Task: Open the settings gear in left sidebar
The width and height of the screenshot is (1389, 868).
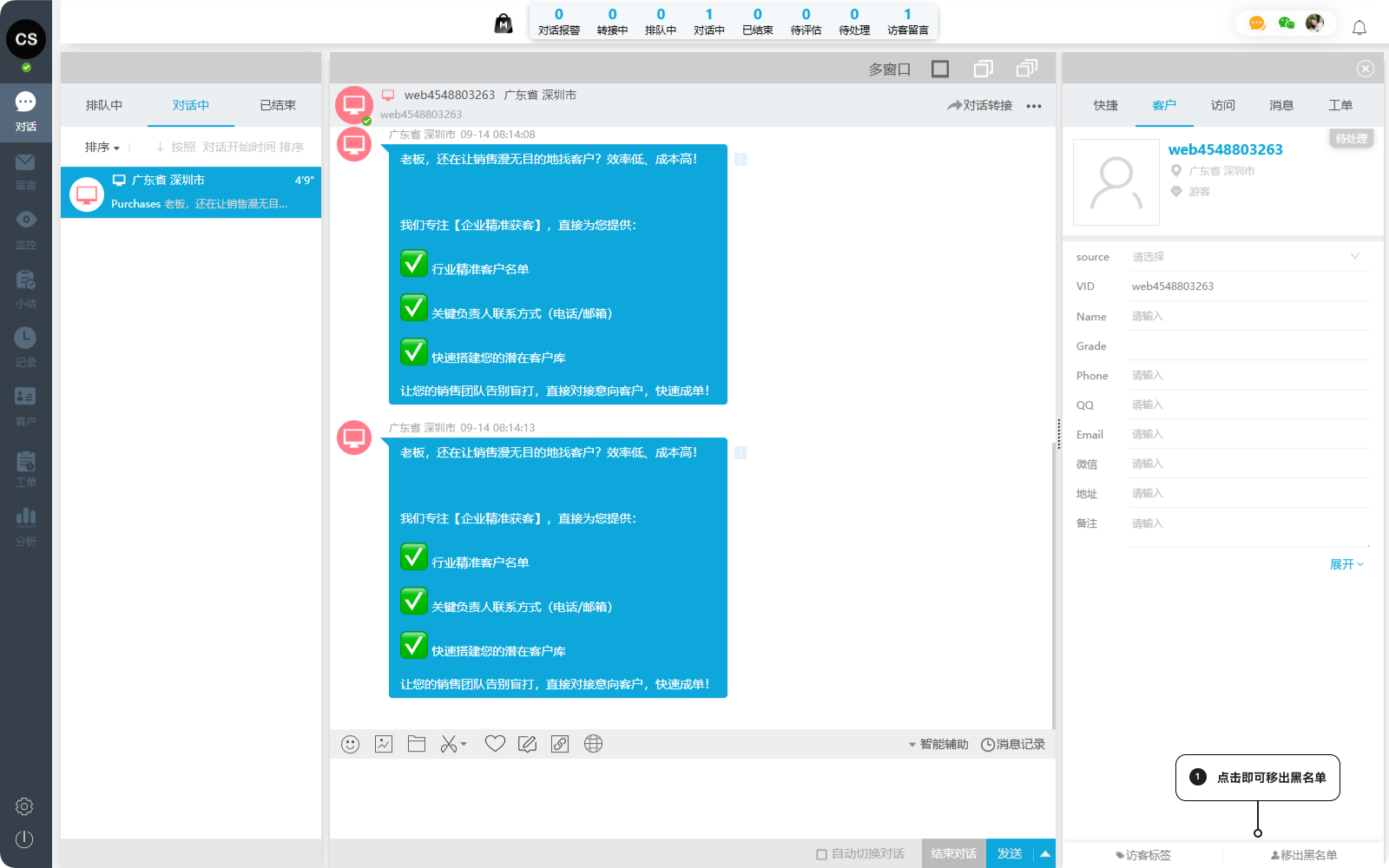Action: pos(24,806)
